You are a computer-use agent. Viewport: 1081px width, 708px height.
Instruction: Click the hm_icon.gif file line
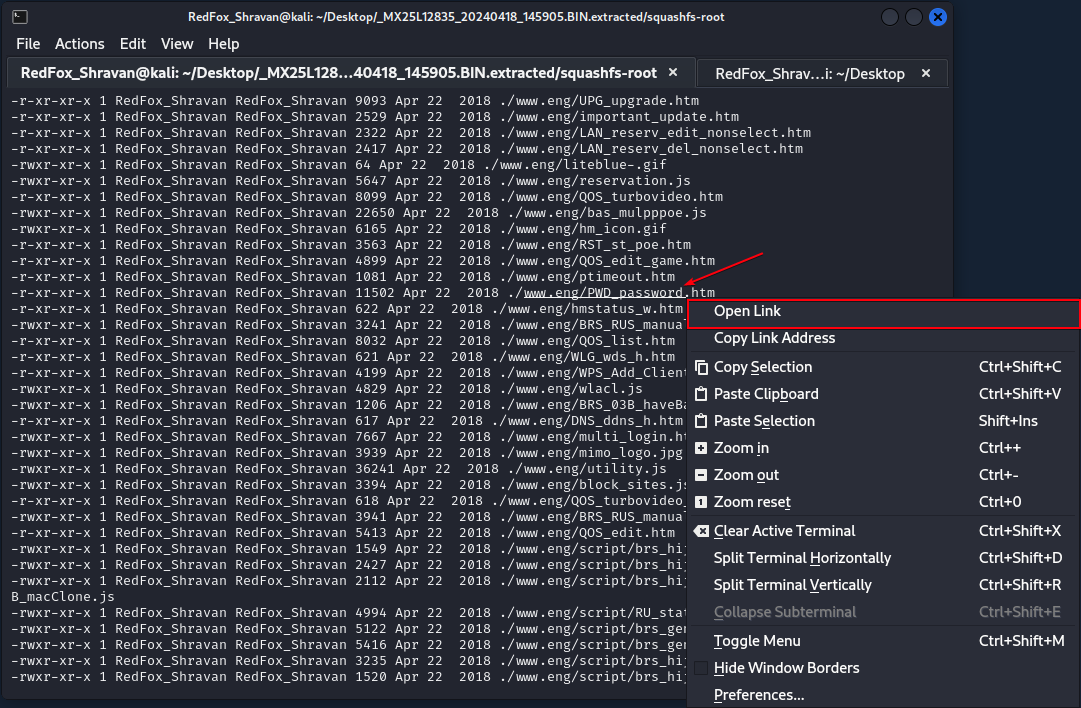[x=339, y=228]
